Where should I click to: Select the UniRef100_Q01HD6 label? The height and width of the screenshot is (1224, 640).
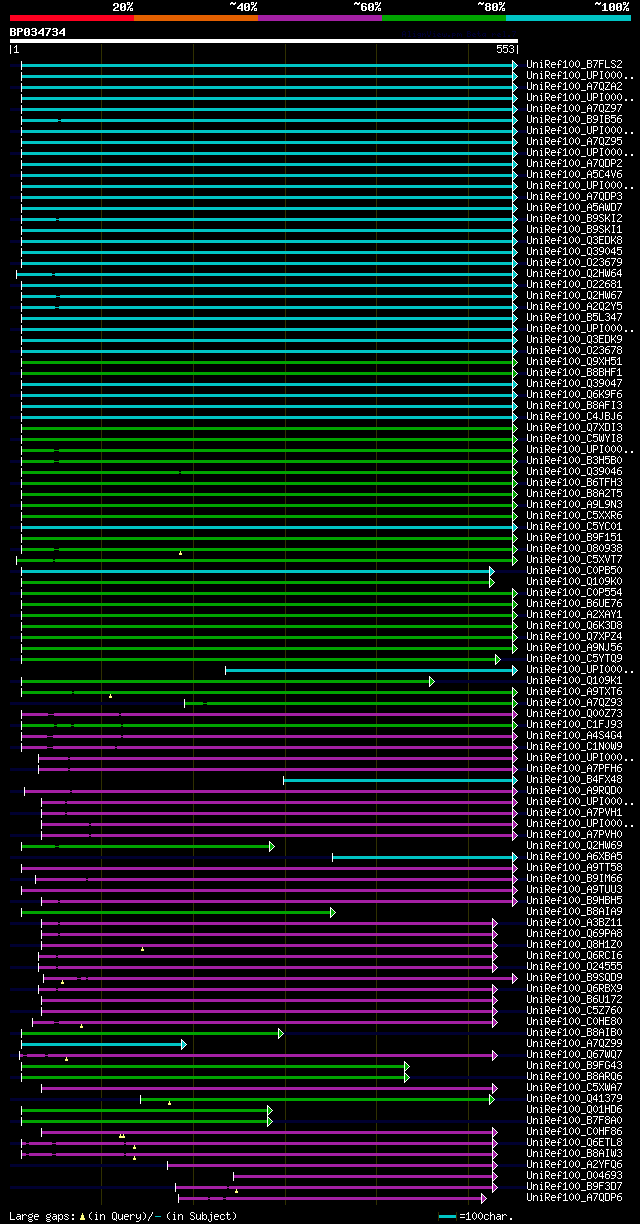point(575,1110)
